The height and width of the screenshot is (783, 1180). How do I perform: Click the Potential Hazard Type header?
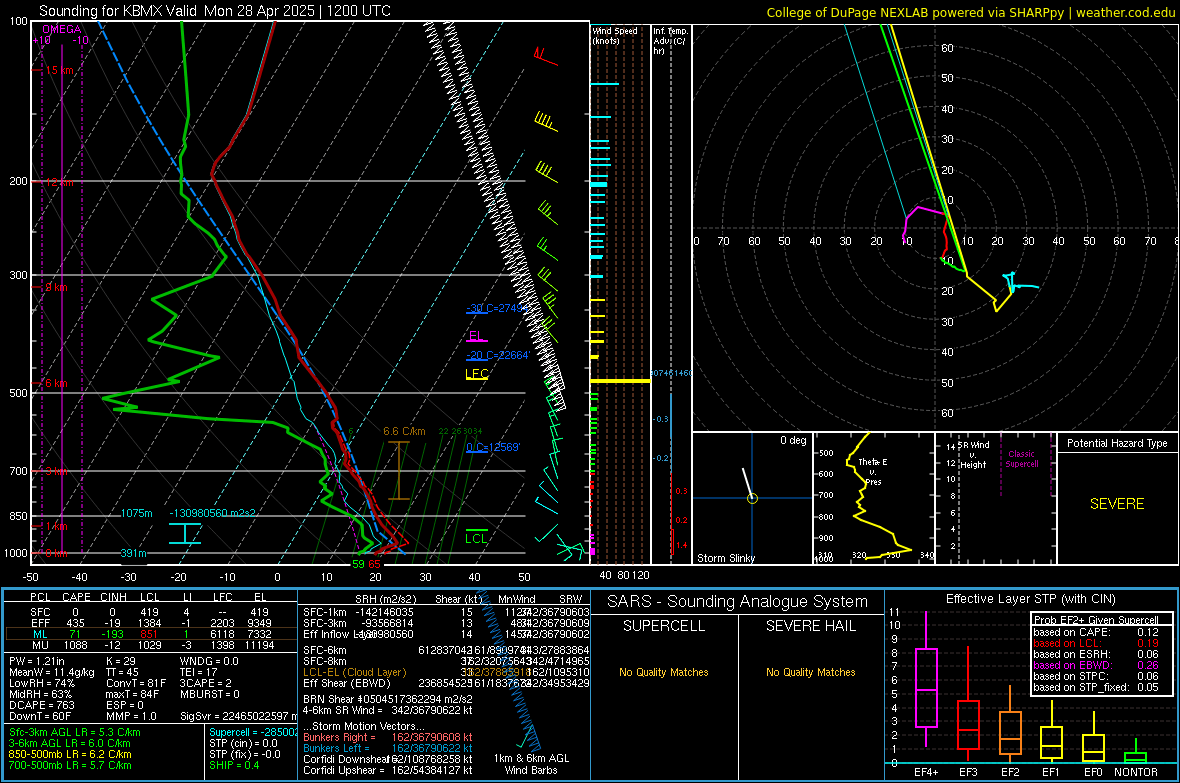(x=1117, y=443)
